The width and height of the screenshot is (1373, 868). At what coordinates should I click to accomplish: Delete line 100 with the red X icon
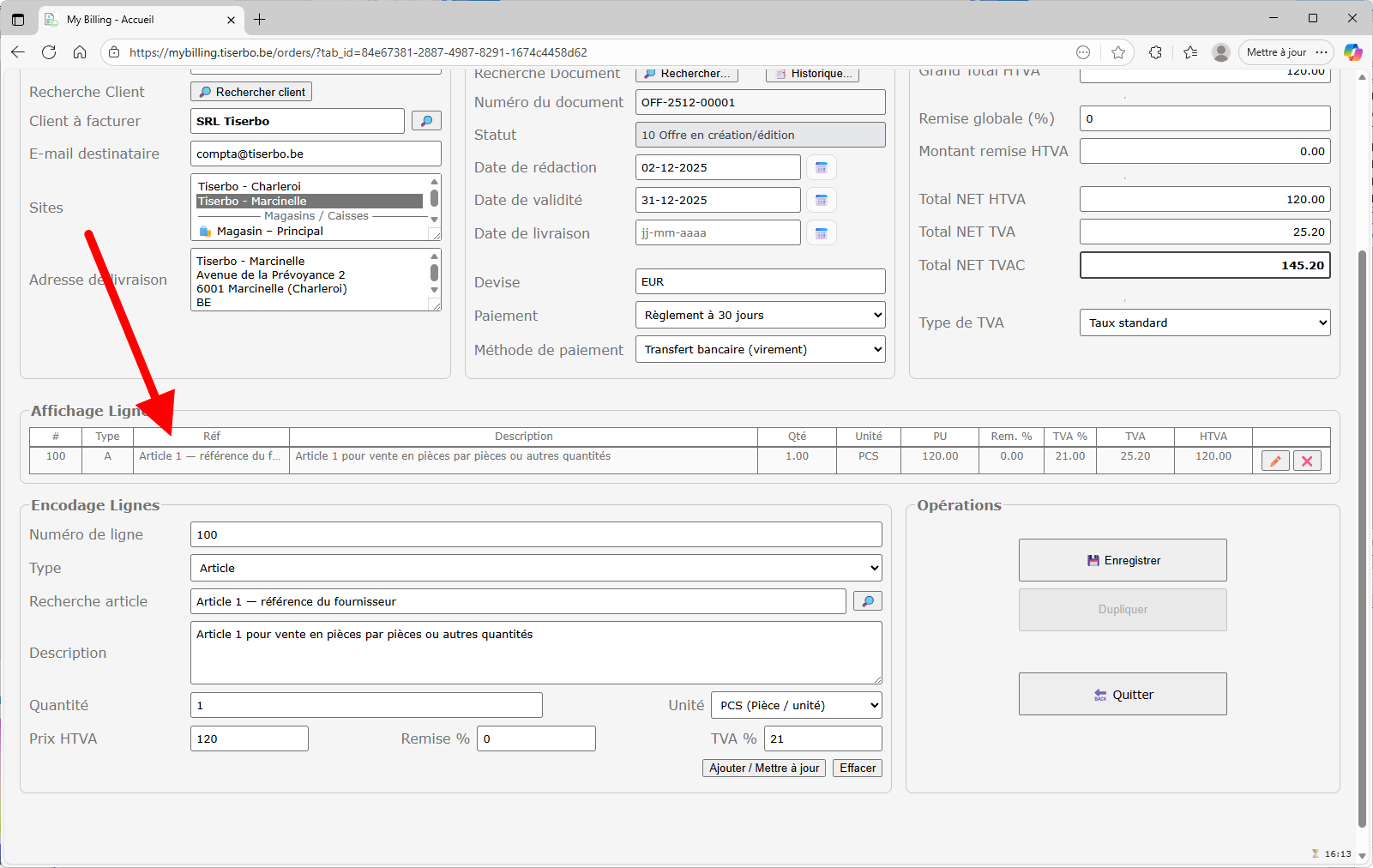click(1307, 461)
